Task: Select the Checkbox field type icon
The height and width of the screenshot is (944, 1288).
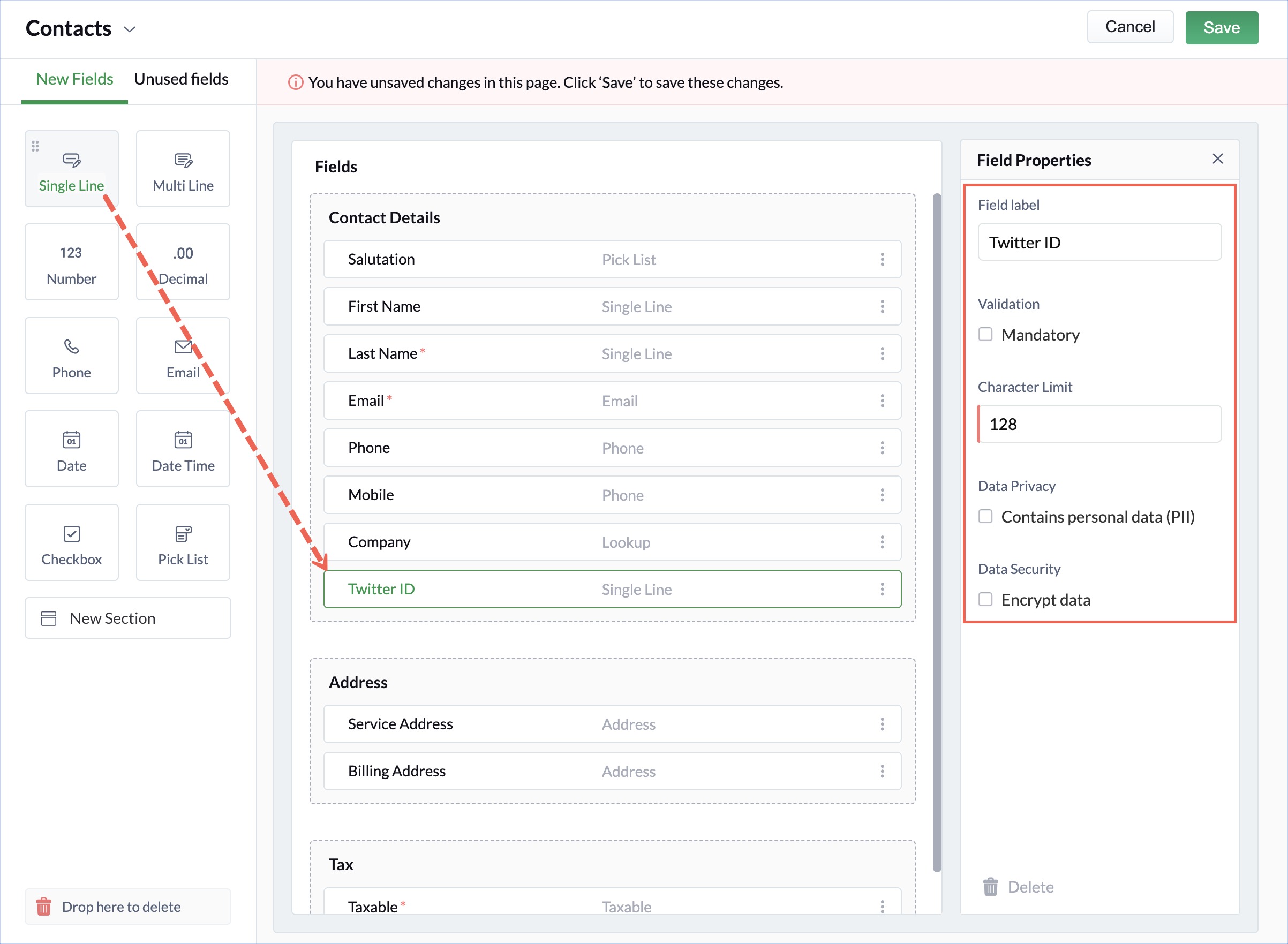Action: (x=71, y=533)
